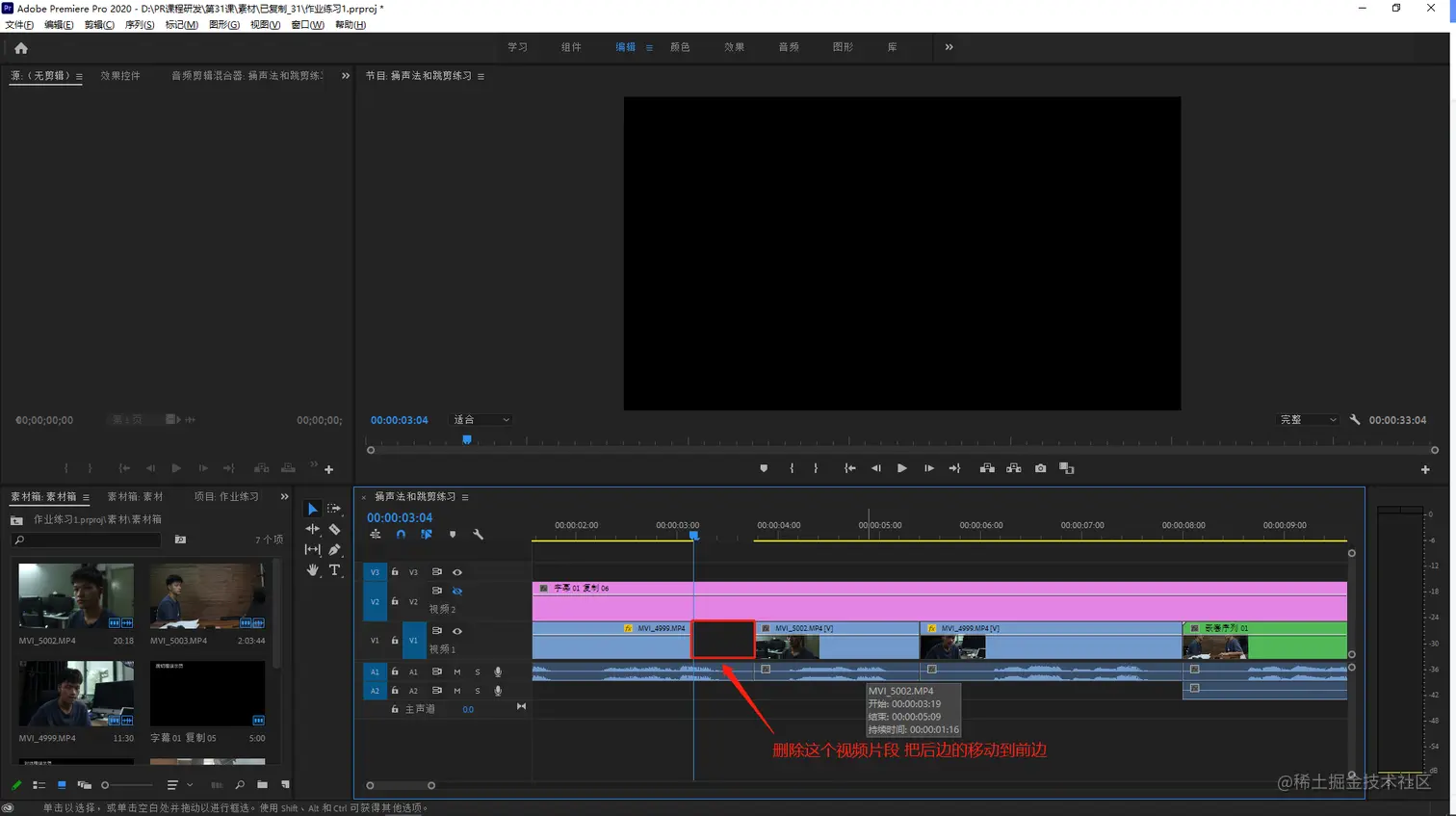
Task: Expand workspace overflow chevron
Action: [x=949, y=47]
